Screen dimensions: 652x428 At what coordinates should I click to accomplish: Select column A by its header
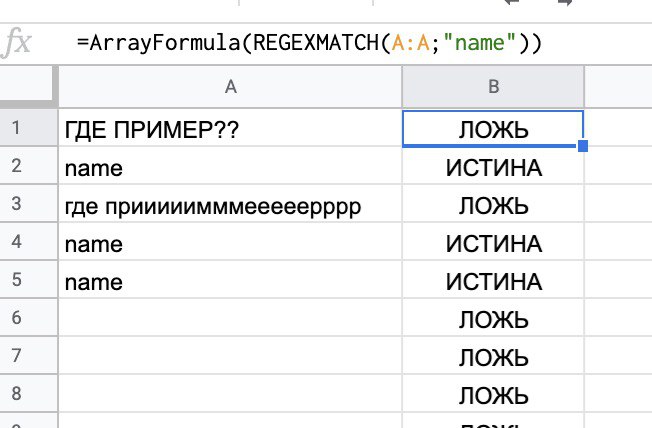click(229, 87)
